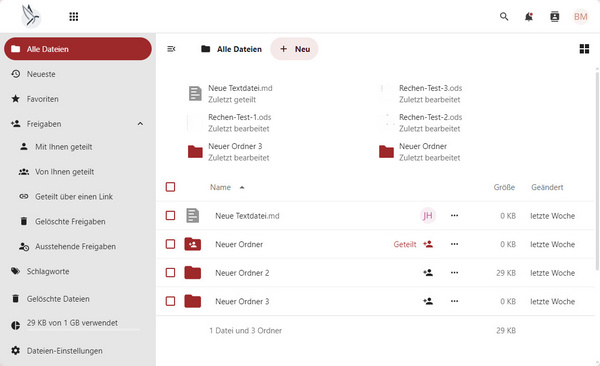The height and width of the screenshot is (366, 600).
Task: Click the hummingbird logo in the header
Action: 31,16
